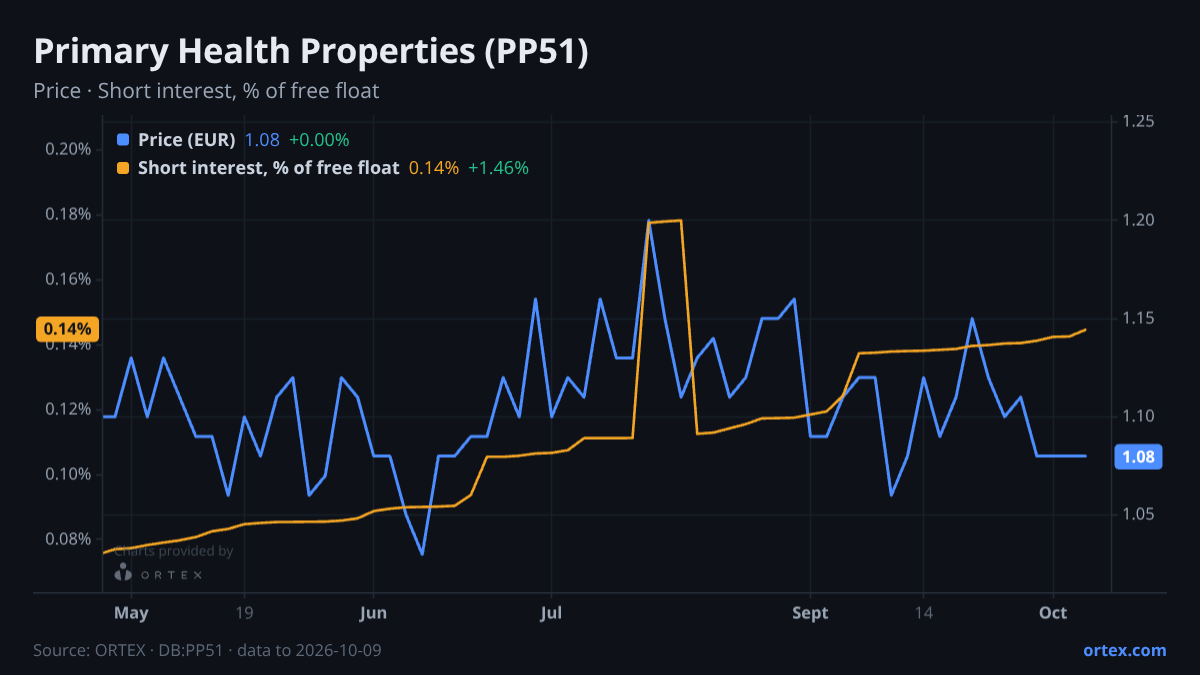1200x675 pixels.
Task: Click the blue 1.08 price axis badge
Action: click(x=1139, y=457)
